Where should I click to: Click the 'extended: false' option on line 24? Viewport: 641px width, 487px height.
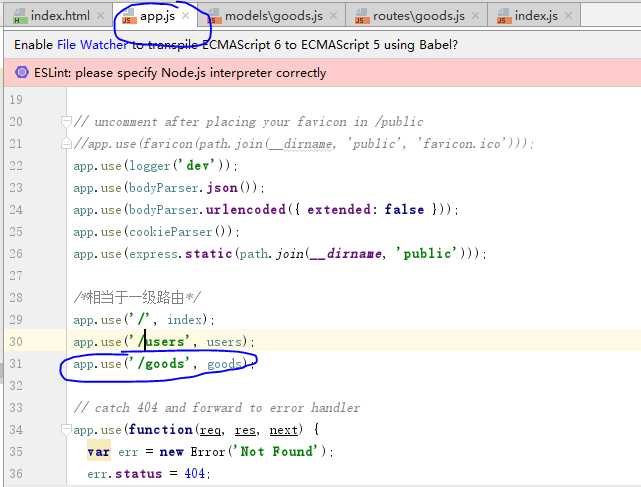(x=365, y=209)
